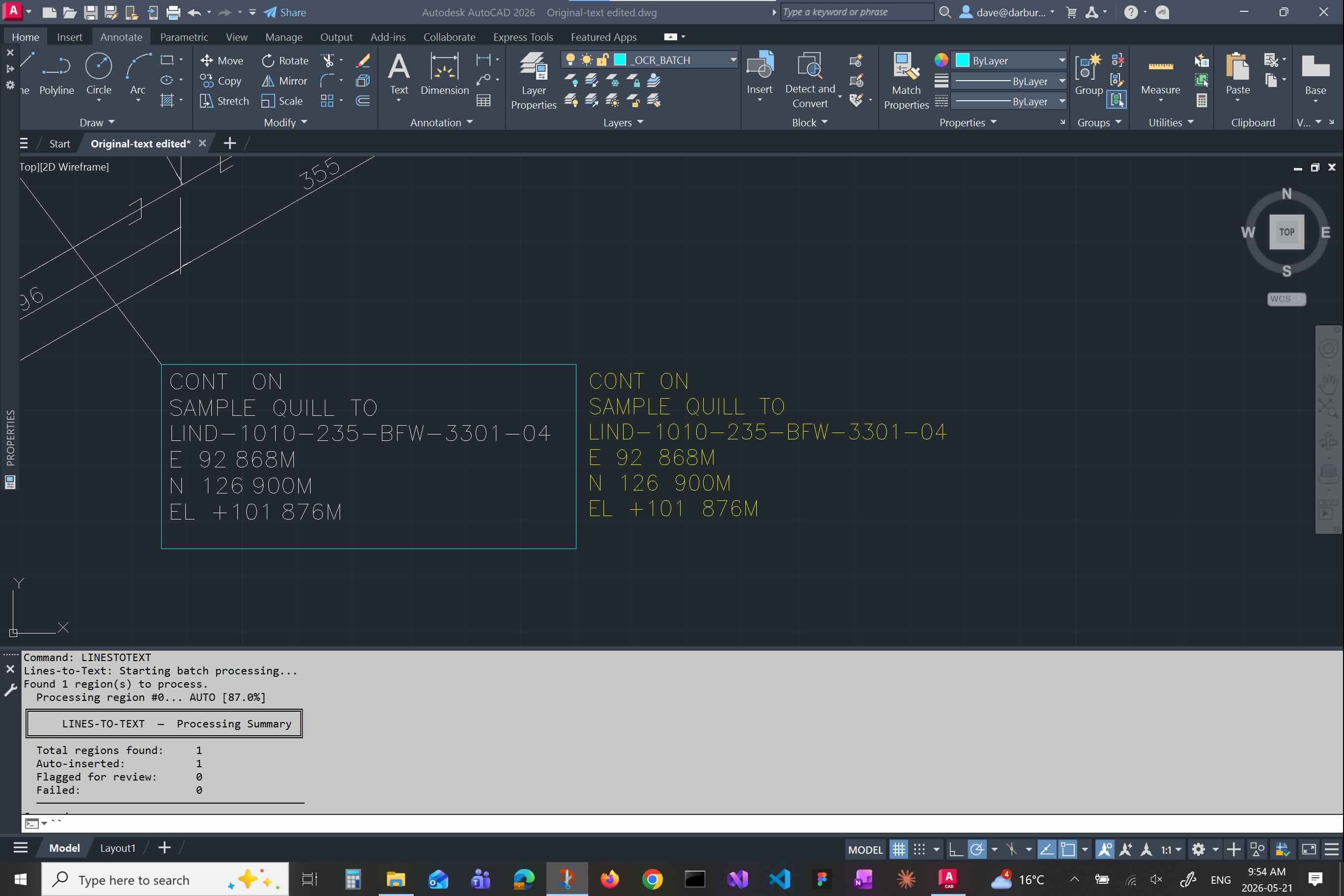Open the dave@darbur account menu
This screenshot has height=896, width=1344.
pos(1006,12)
